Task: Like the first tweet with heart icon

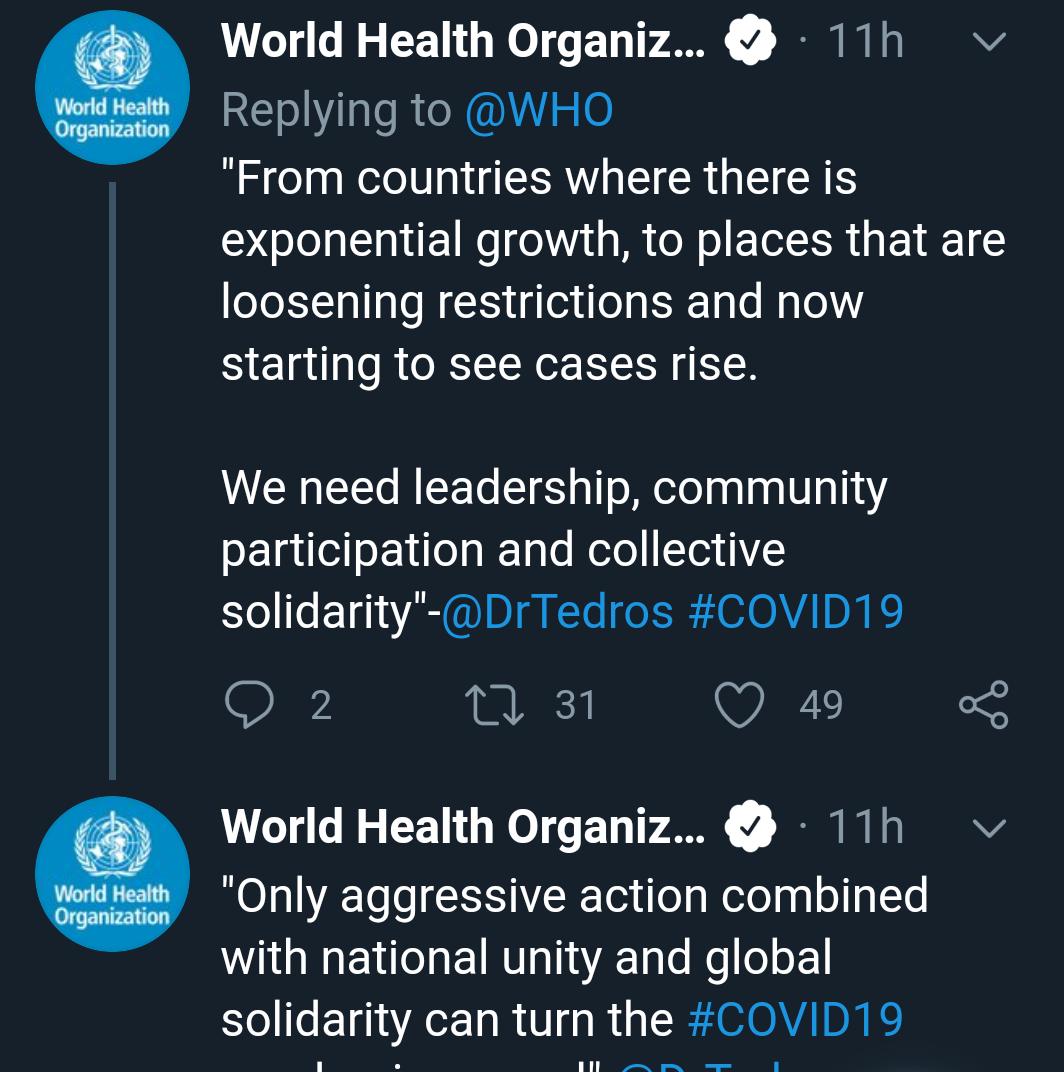Action: coord(740,705)
